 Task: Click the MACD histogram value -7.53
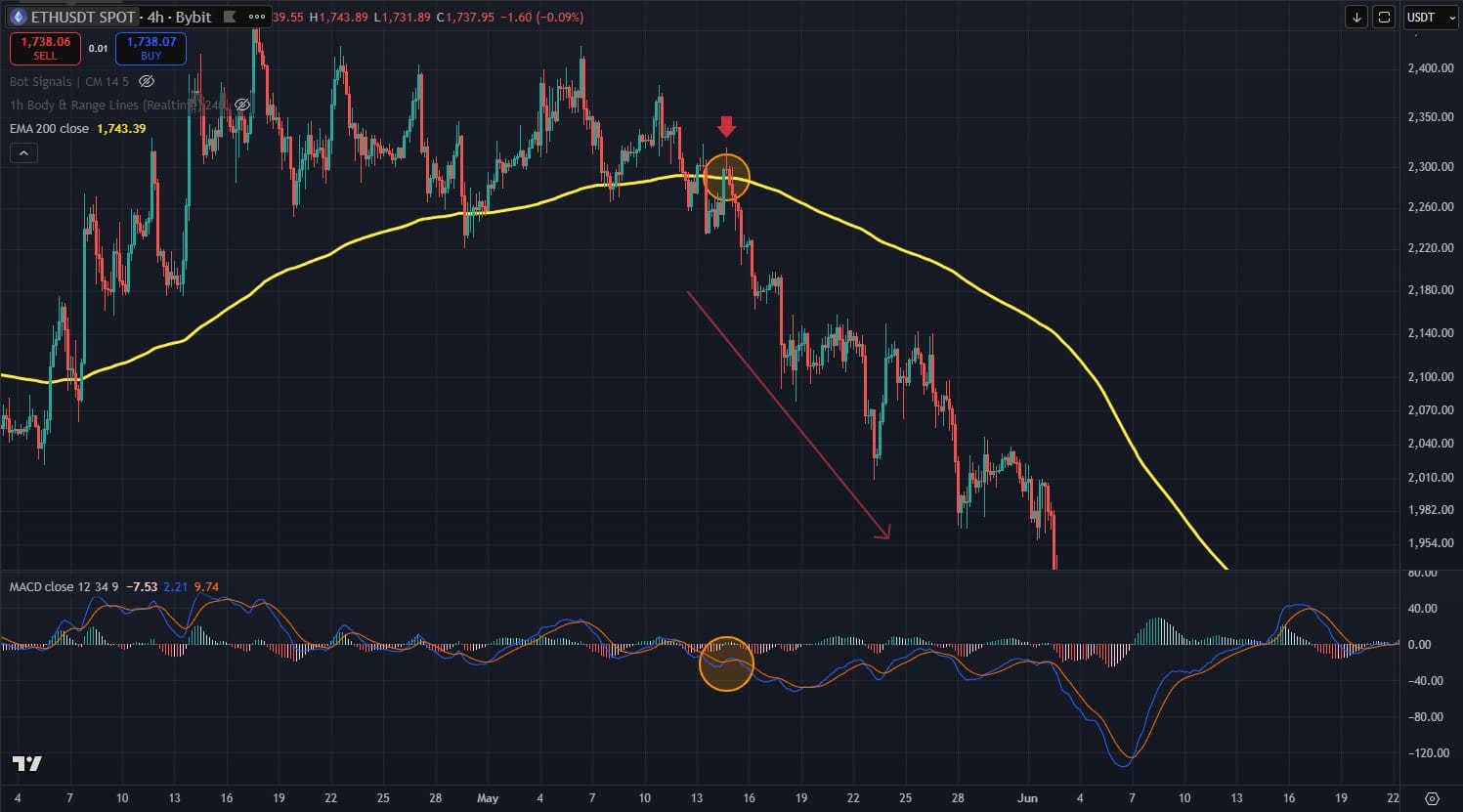[x=143, y=587]
